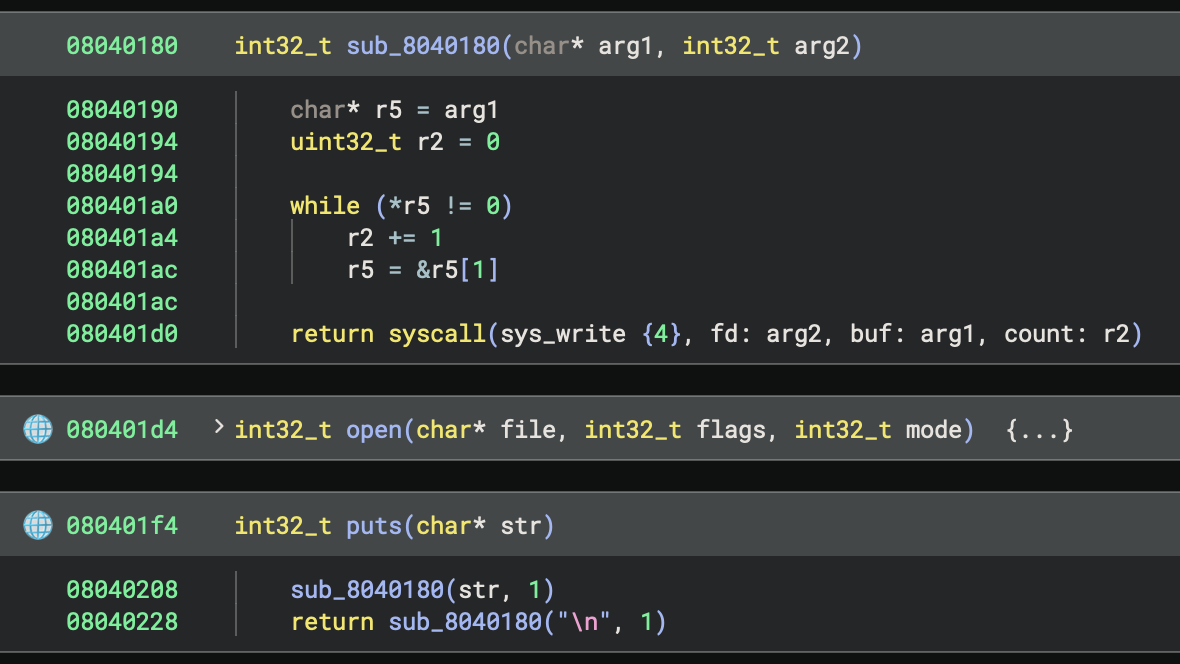
Task: Click the address 08040180 in the function header
Action: (122, 46)
